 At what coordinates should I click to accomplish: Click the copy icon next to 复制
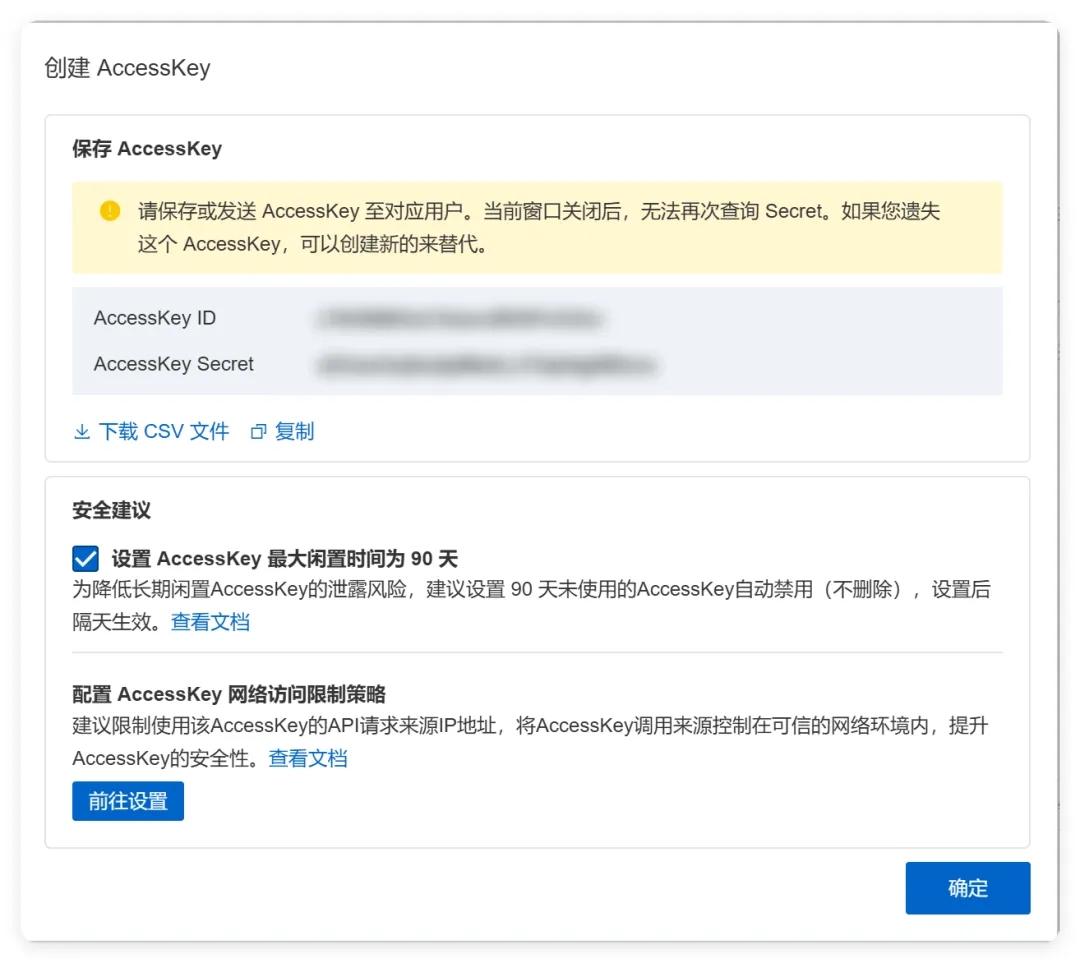(x=258, y=432)
